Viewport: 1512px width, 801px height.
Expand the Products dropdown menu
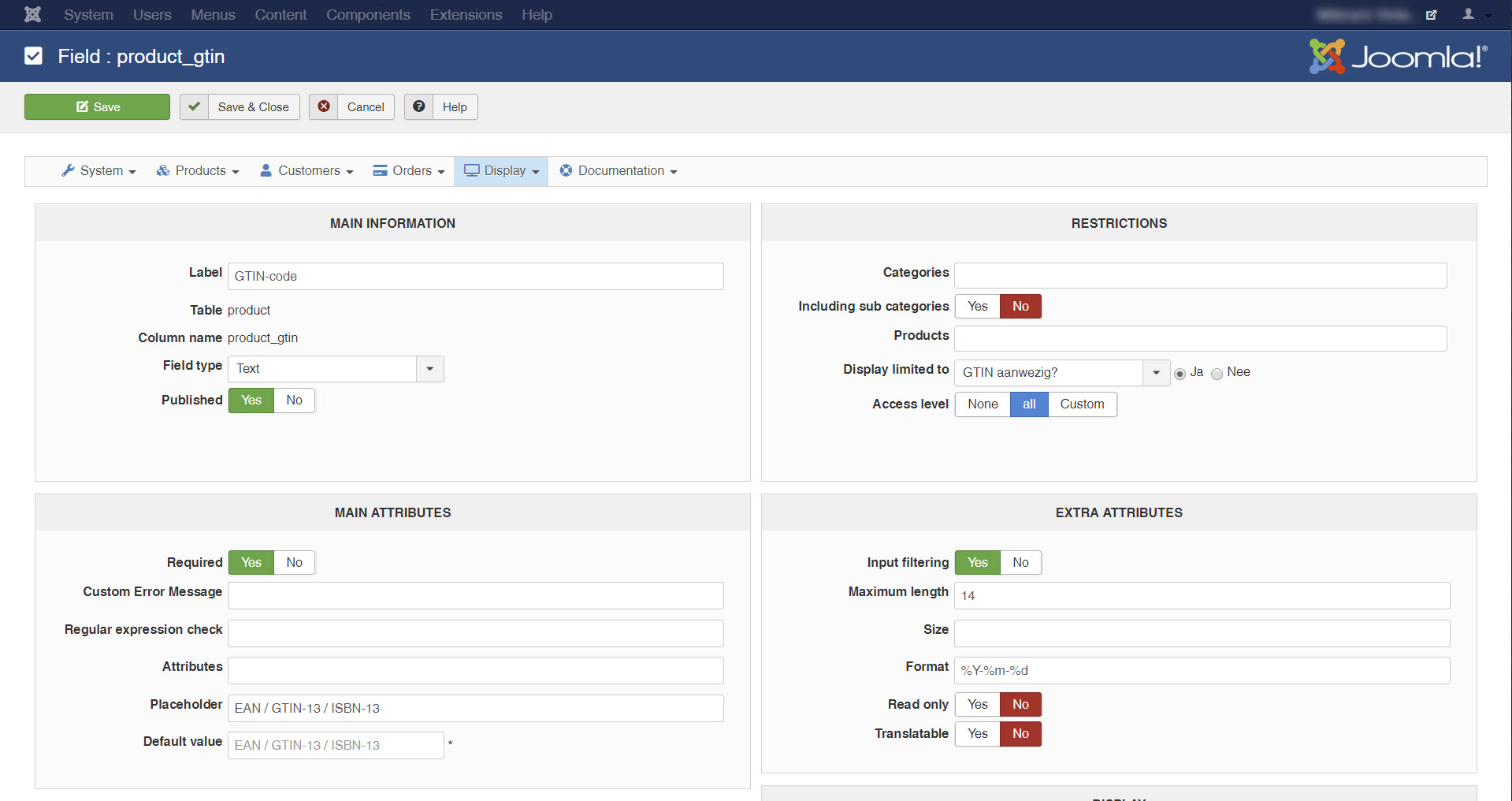[198, 171]
